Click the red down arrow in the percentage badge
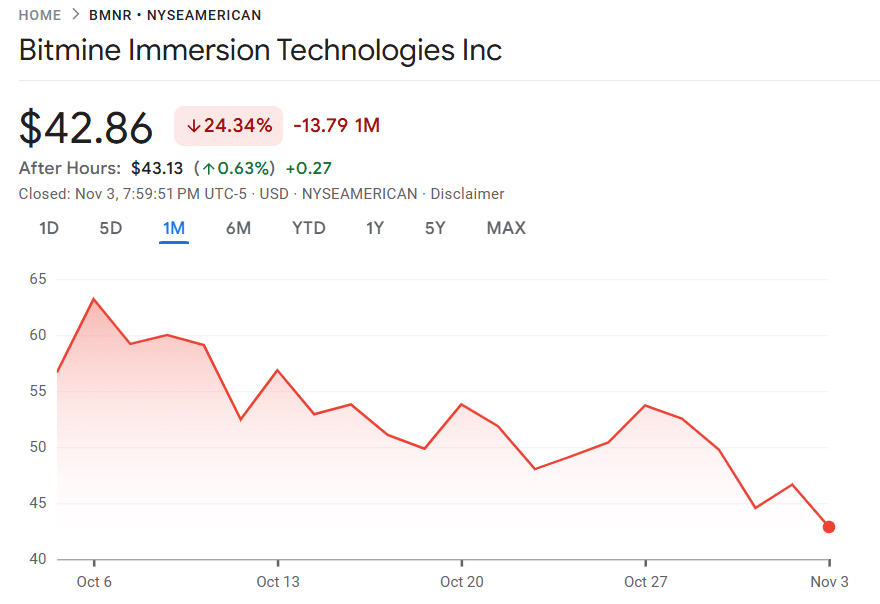880x604 pixels. click(x=192, y=126)
